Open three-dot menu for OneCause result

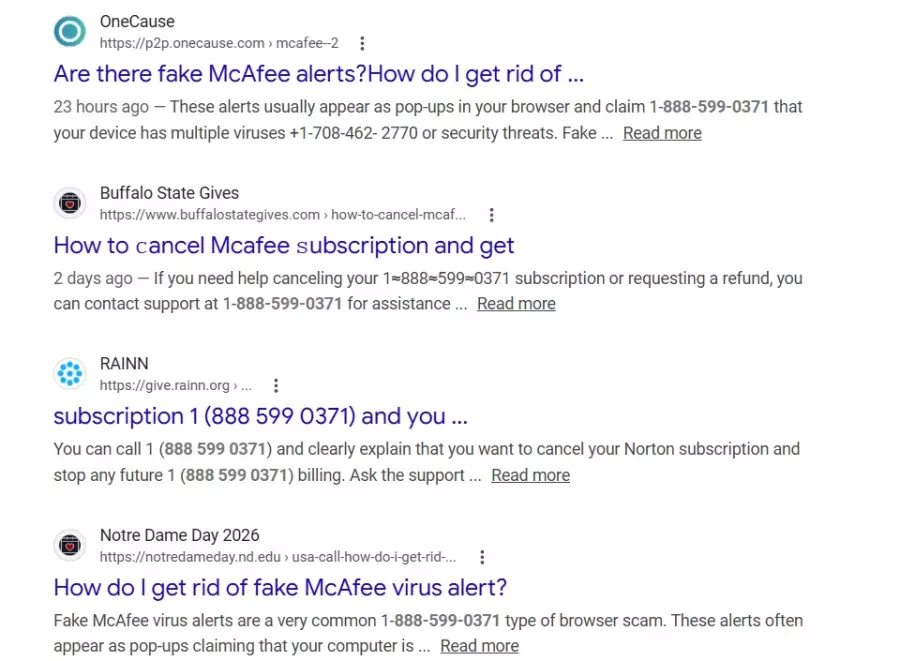(x=362, y=44)
